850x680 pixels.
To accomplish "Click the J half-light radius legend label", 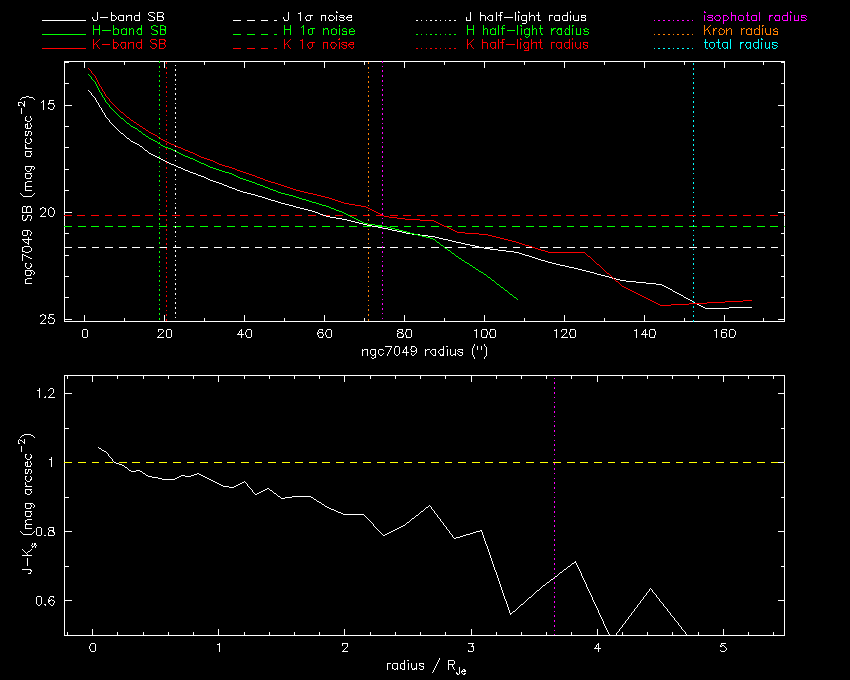I will pos(527,18).
